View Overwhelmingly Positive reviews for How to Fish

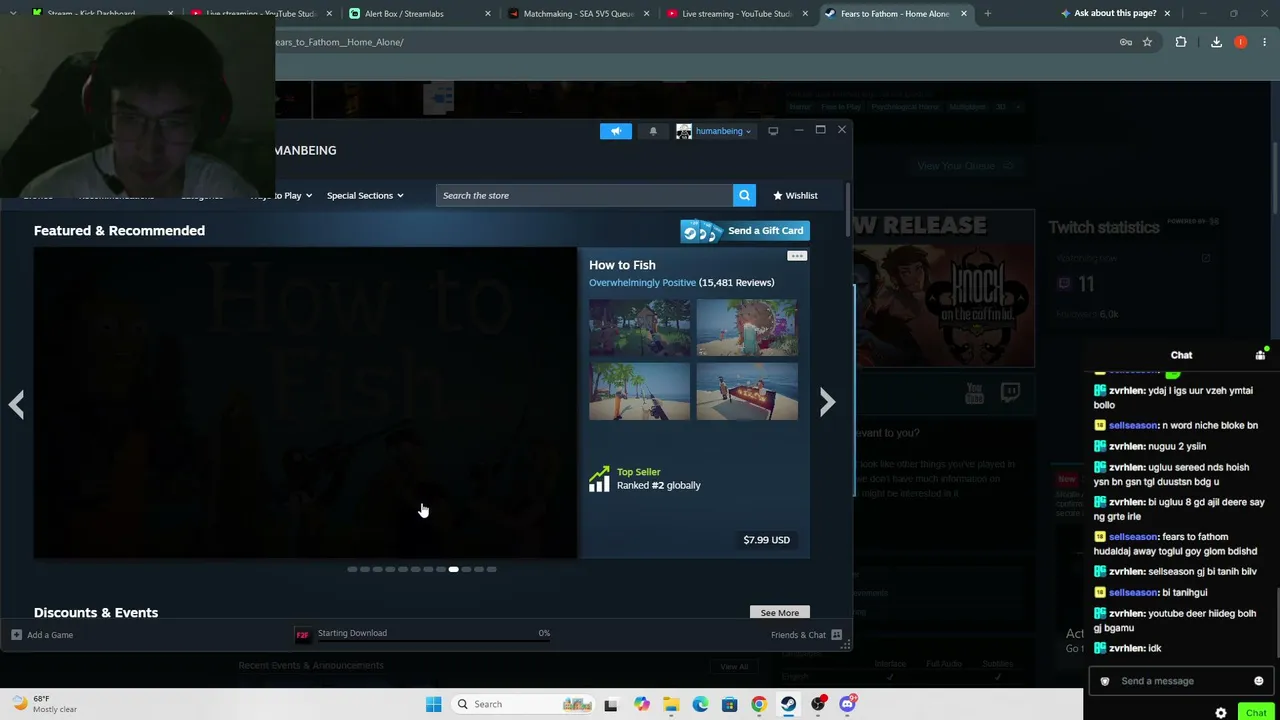pyautogui.click(x=642, y=282)
